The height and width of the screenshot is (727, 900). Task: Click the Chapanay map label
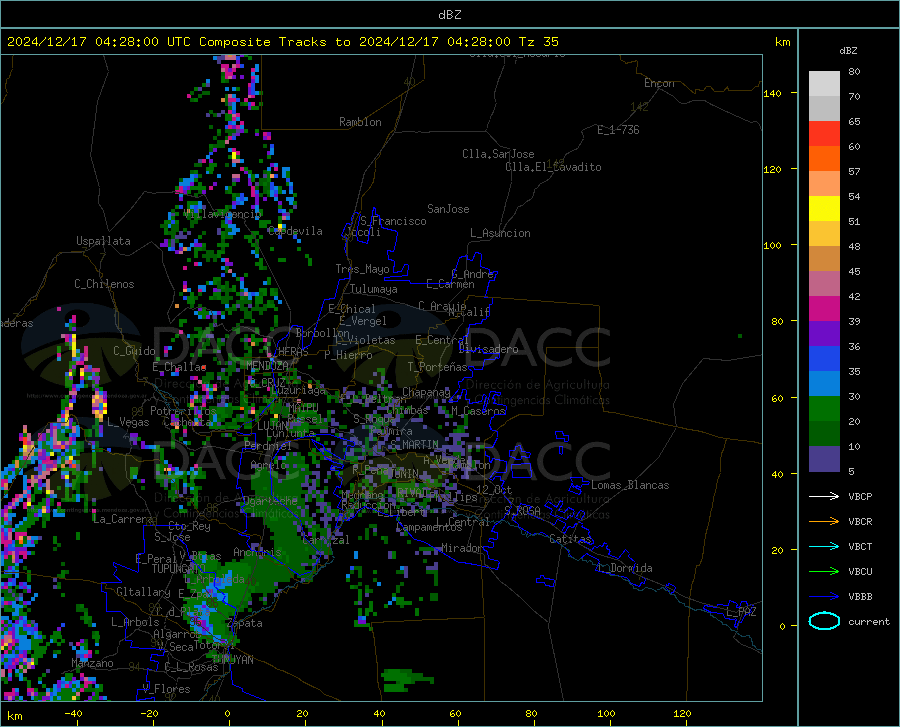click(426, 392)
